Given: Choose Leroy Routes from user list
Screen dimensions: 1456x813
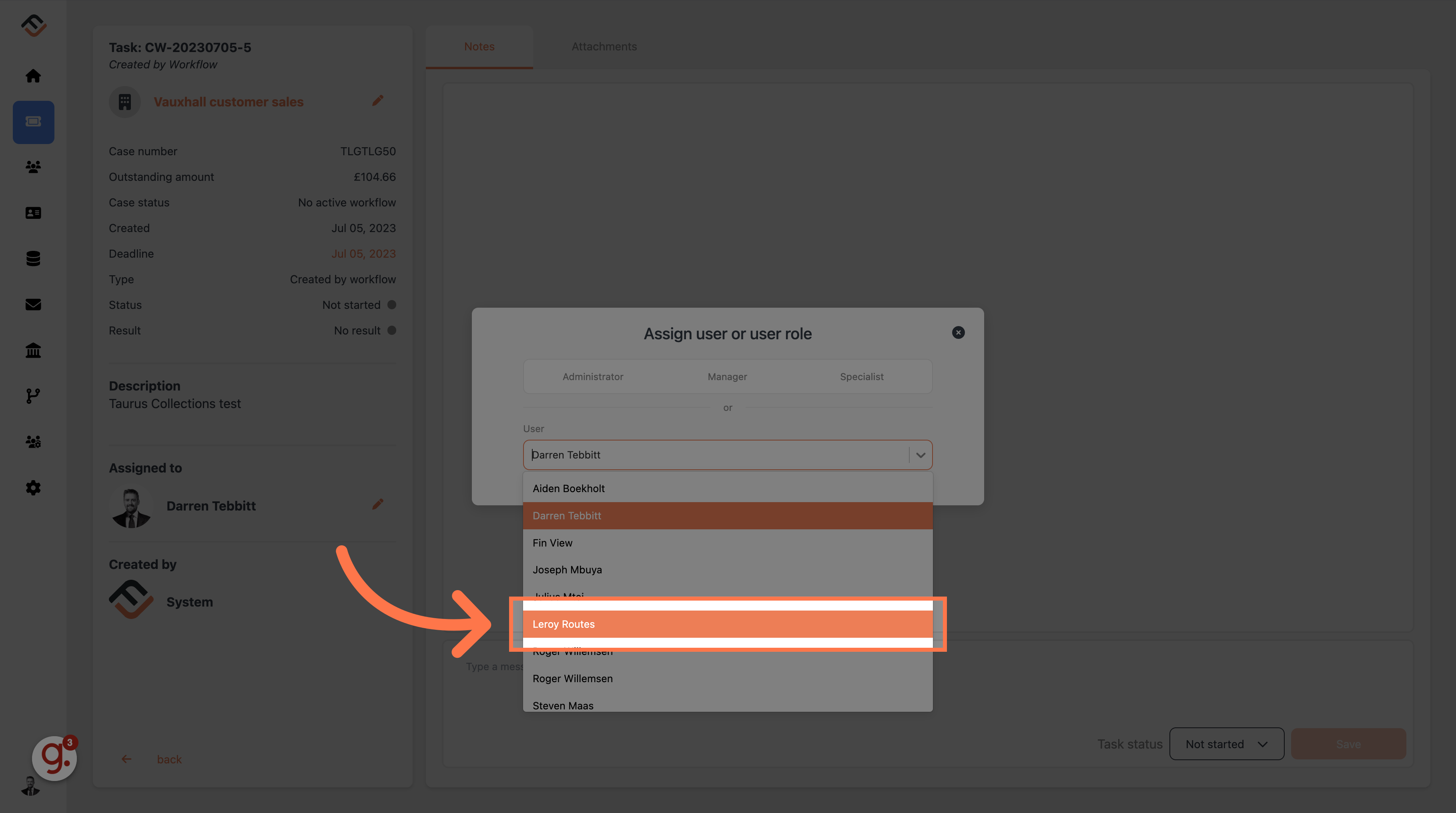Looking at the screenshot, I should pos(728,624).
